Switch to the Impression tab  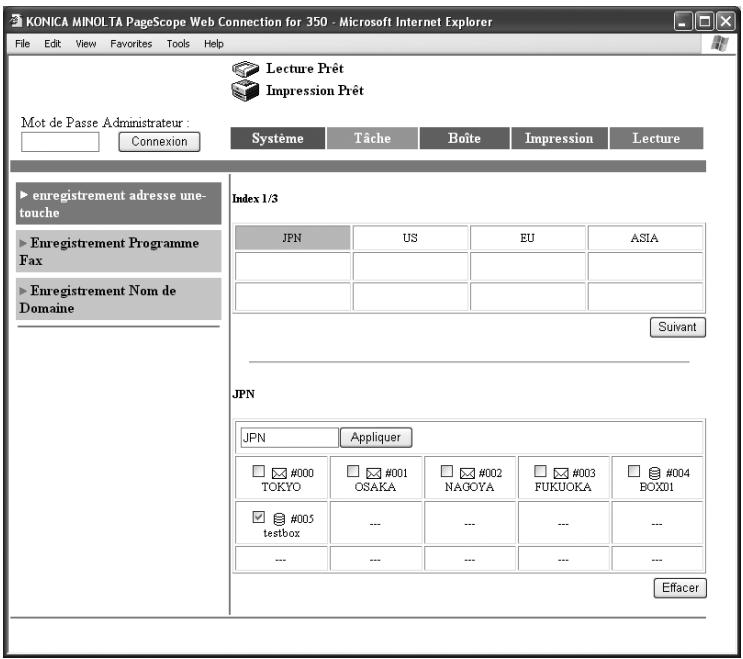559,138
